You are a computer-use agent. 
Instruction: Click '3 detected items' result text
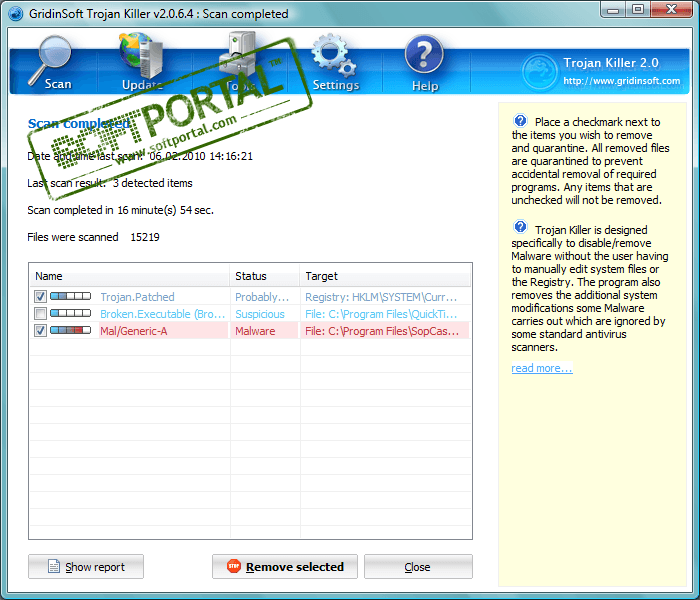[153, 183]
